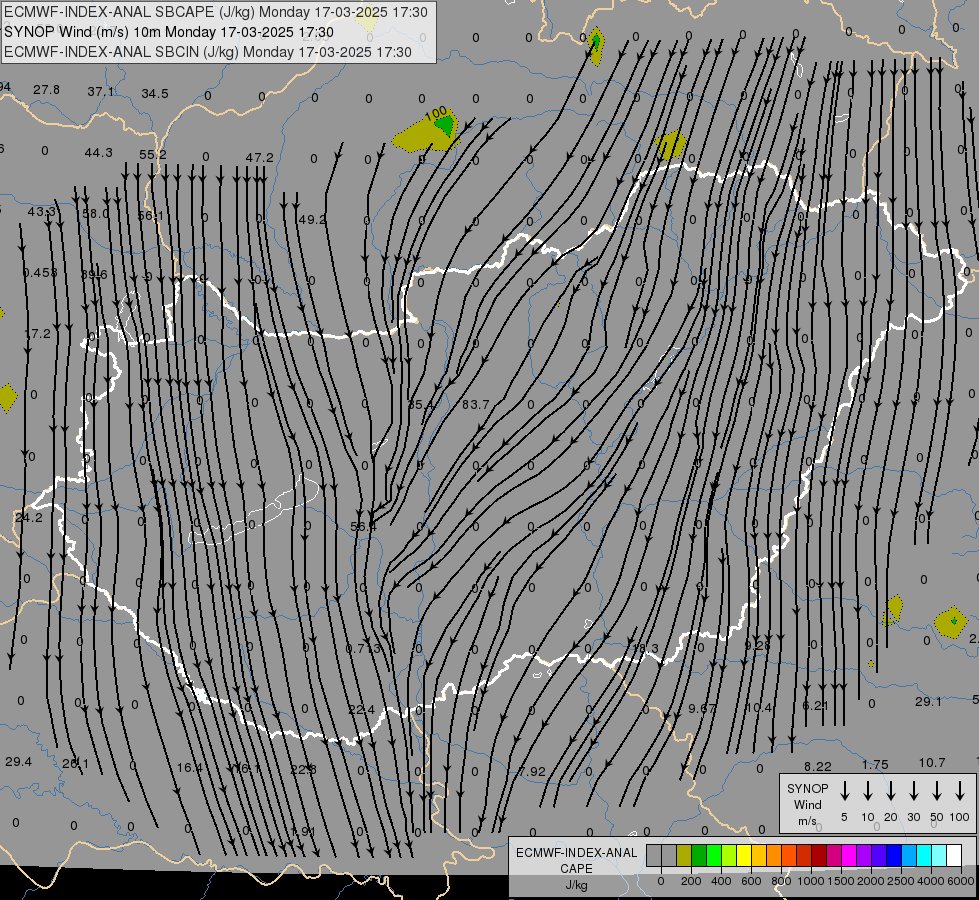Click the pale cyan CAPE legend swatch

(x=938, y=855)
